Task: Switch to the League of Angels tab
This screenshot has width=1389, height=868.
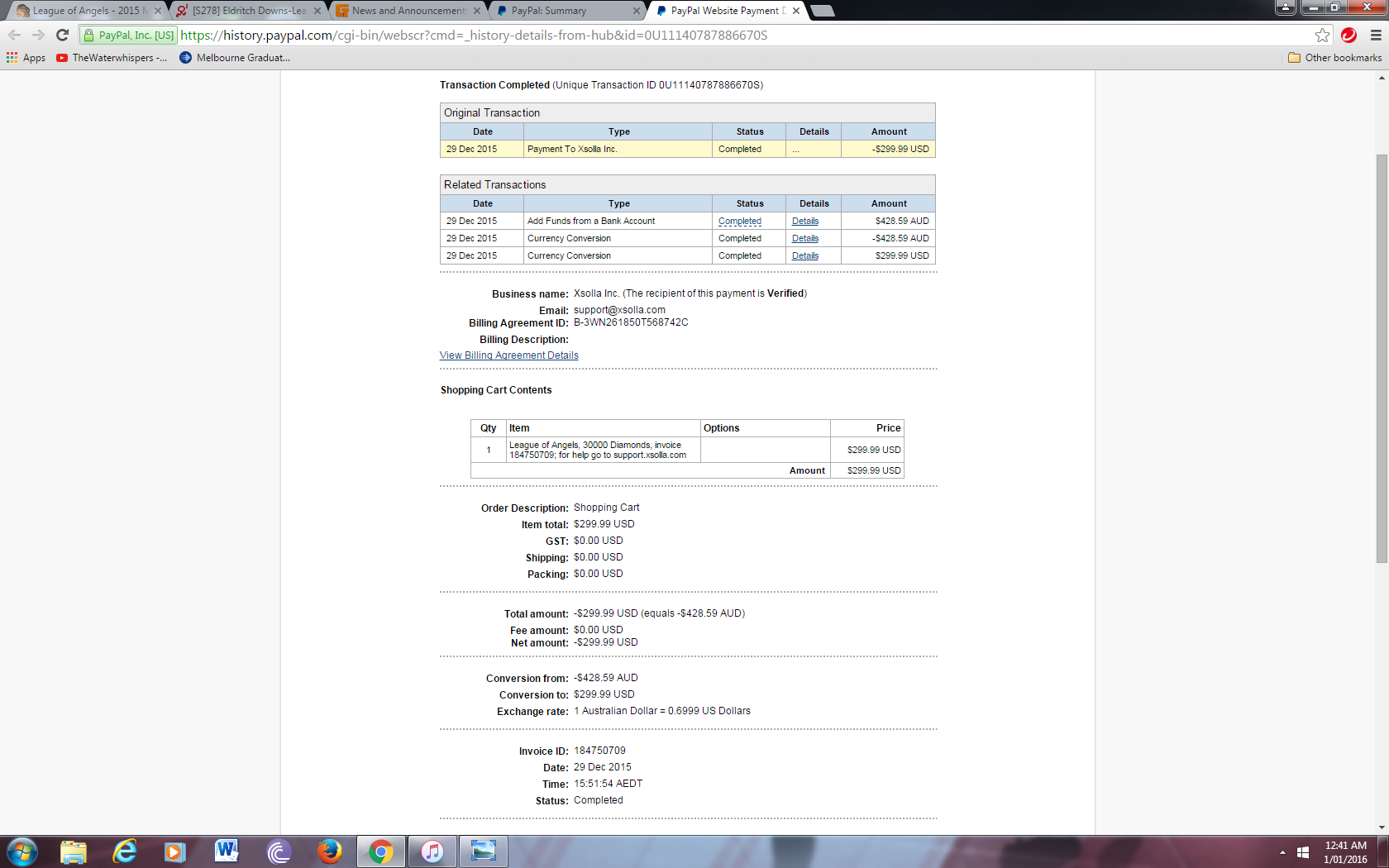Action: pos(83,11)
